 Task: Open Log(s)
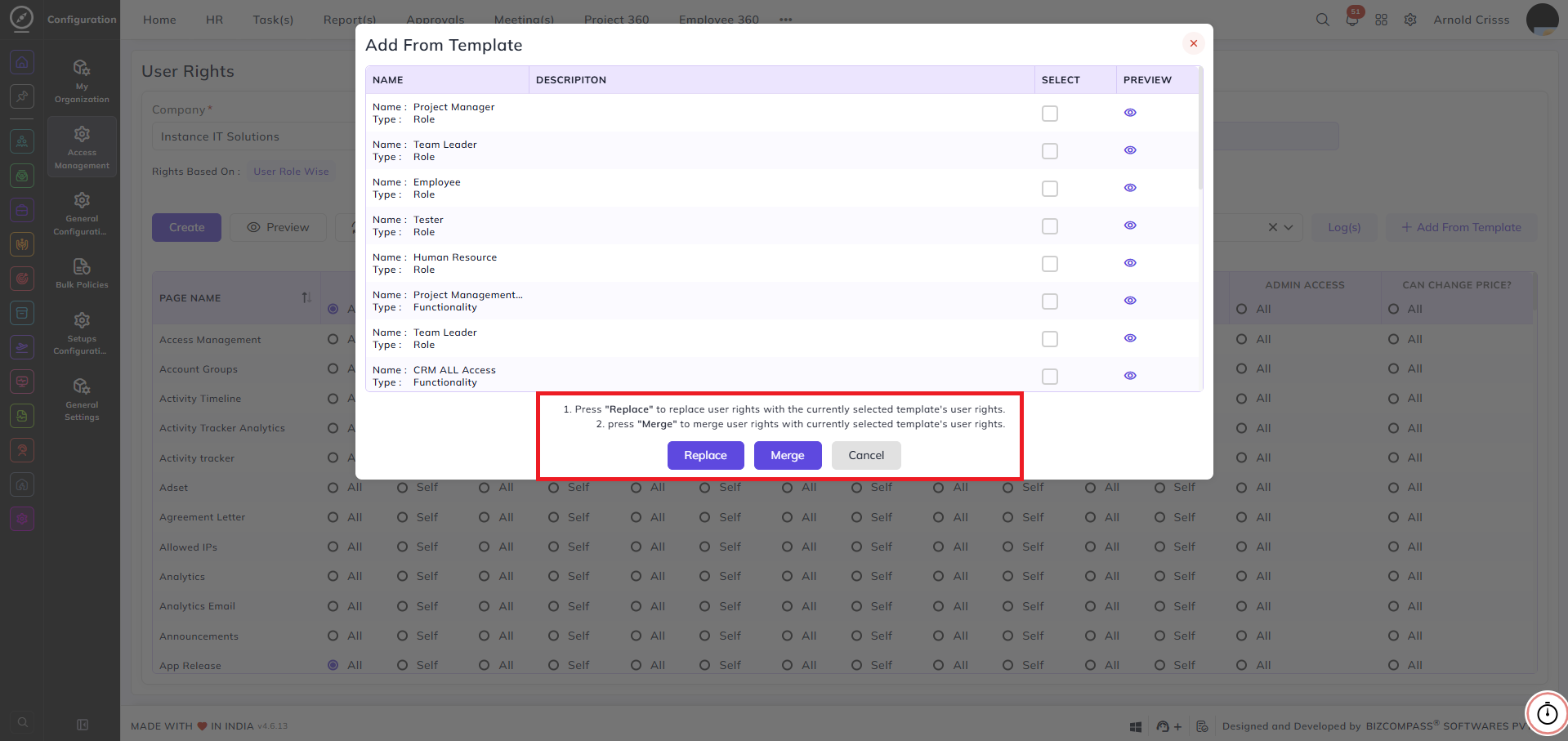pyautogui.click(x=1343, y=227)
